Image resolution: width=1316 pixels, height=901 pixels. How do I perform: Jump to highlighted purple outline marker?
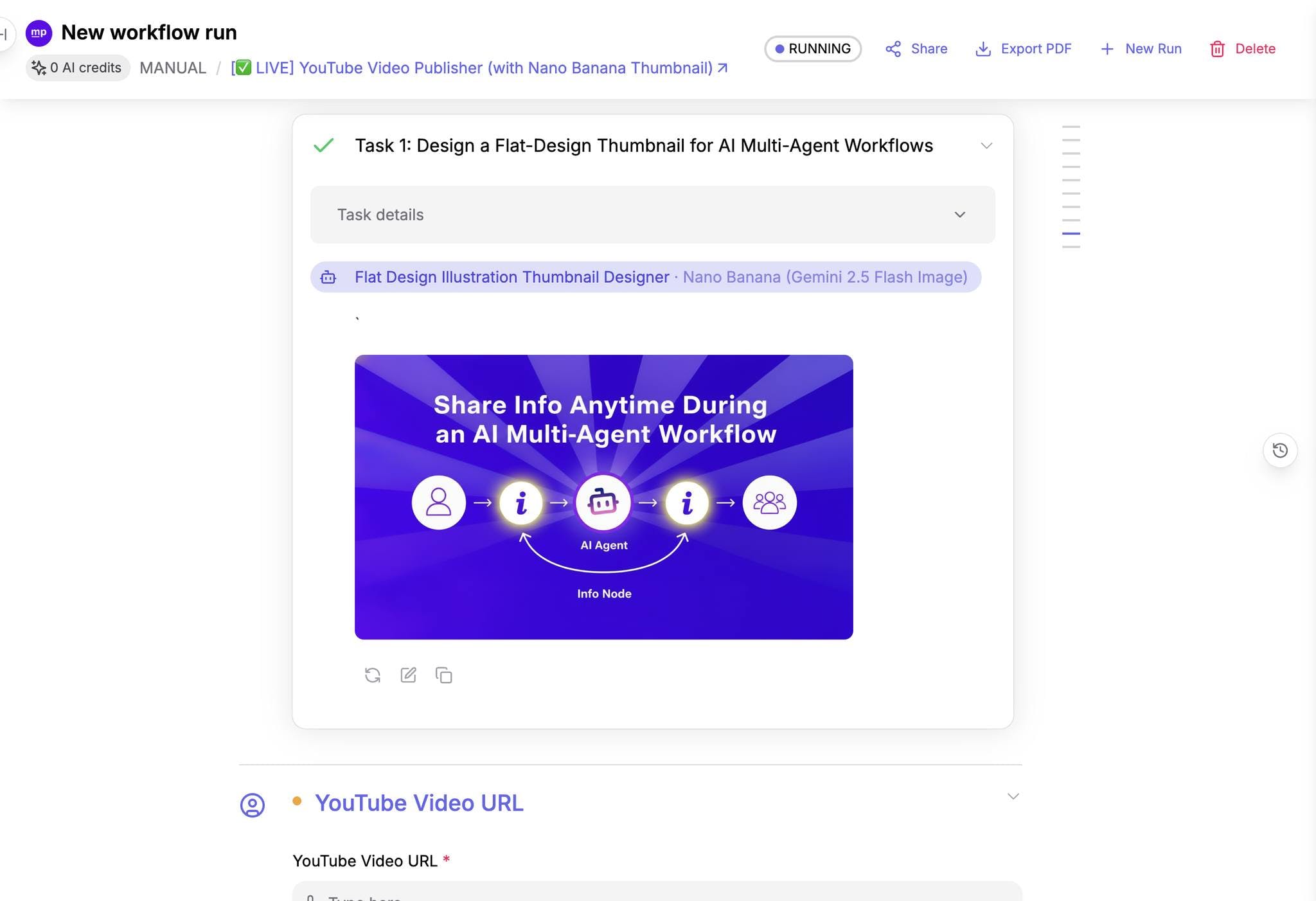click(1071, 233)
